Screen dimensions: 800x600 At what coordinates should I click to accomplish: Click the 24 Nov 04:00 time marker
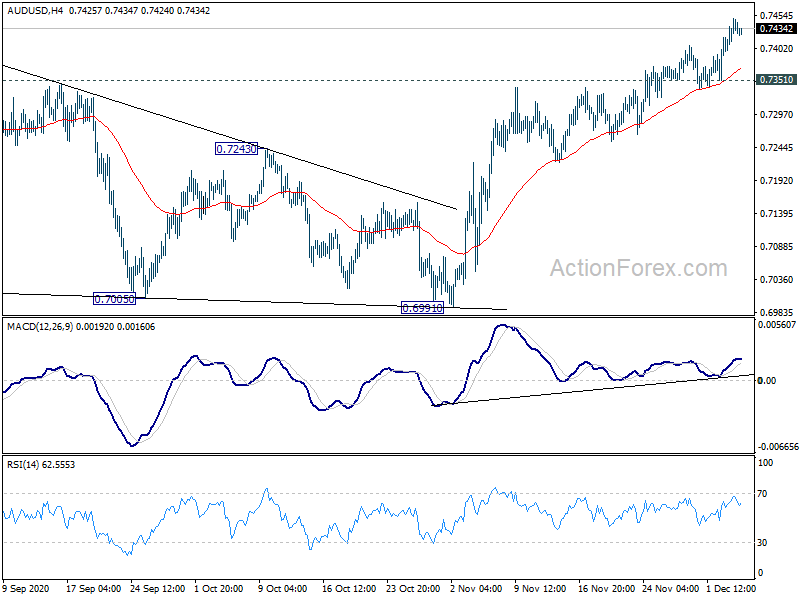[x=670, y=589]
